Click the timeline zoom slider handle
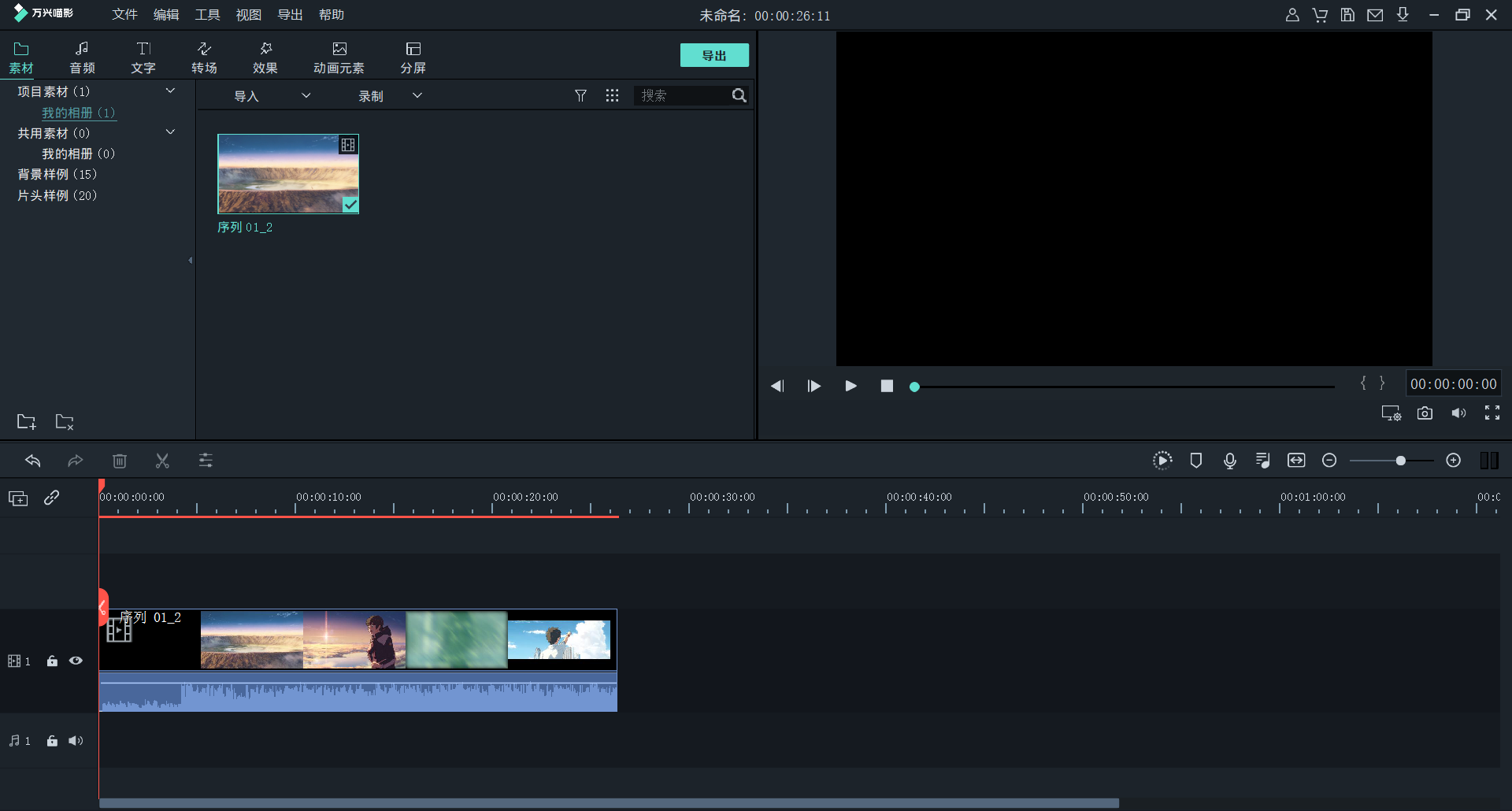1512x811 pixels. [1400, 461]
